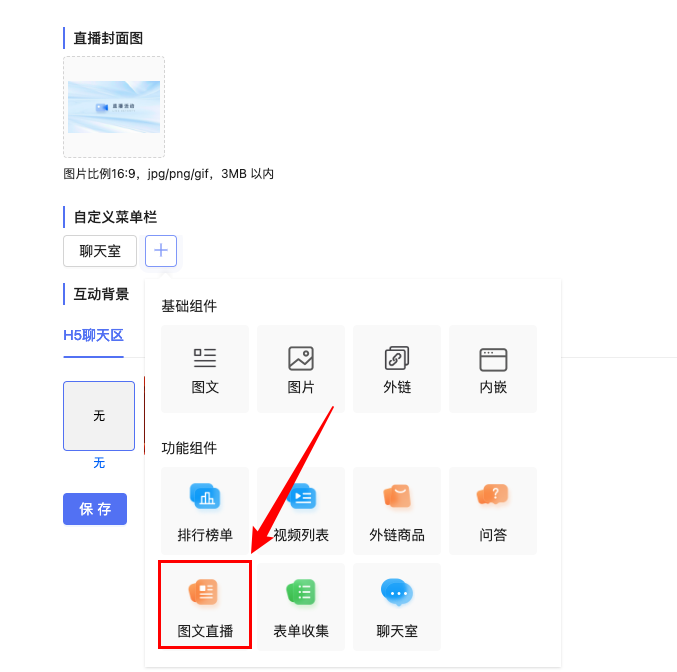Open the live cover image thumbnail

click(114, 107)
